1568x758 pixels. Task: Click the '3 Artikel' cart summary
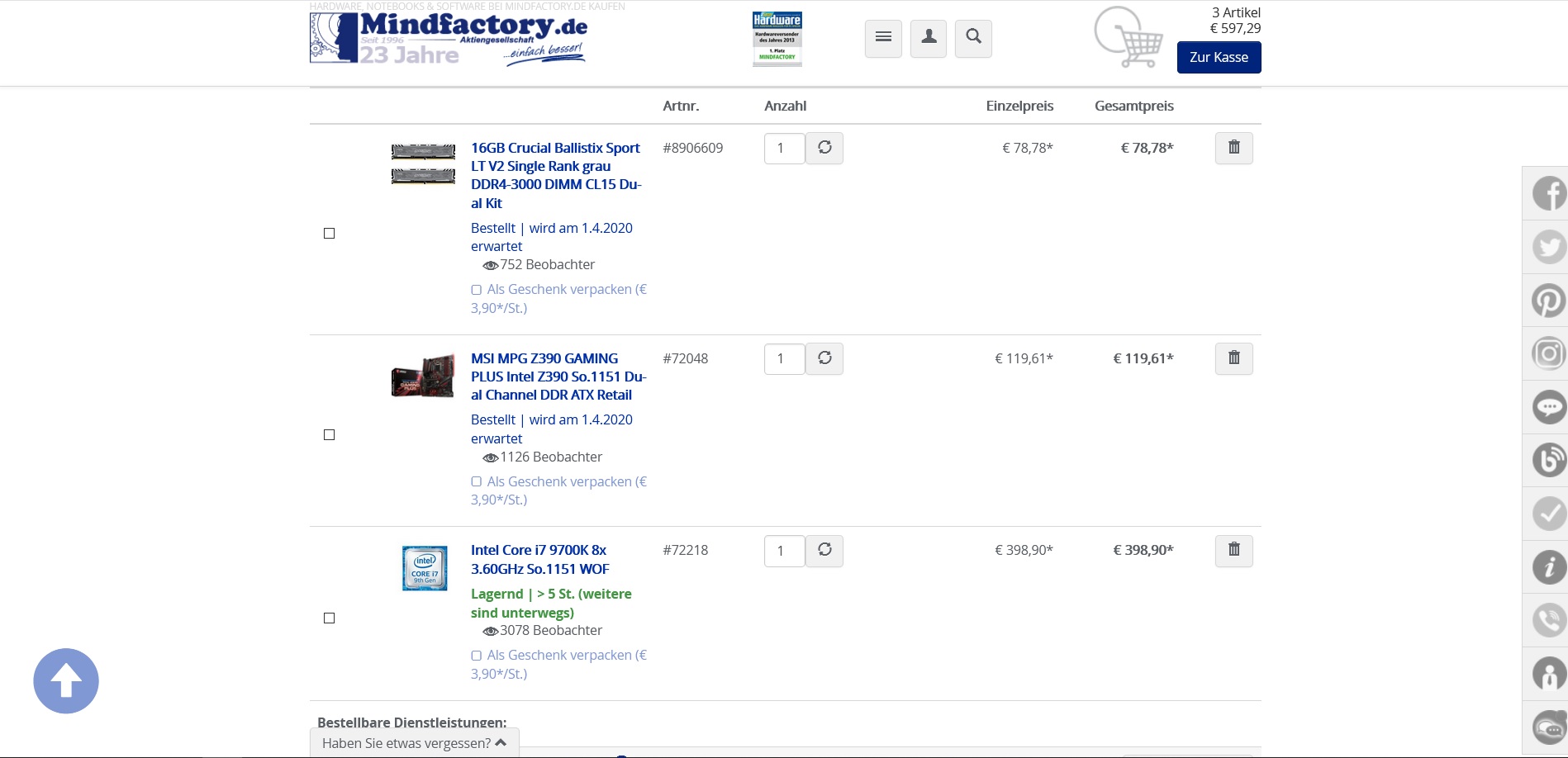point(1236,12)
